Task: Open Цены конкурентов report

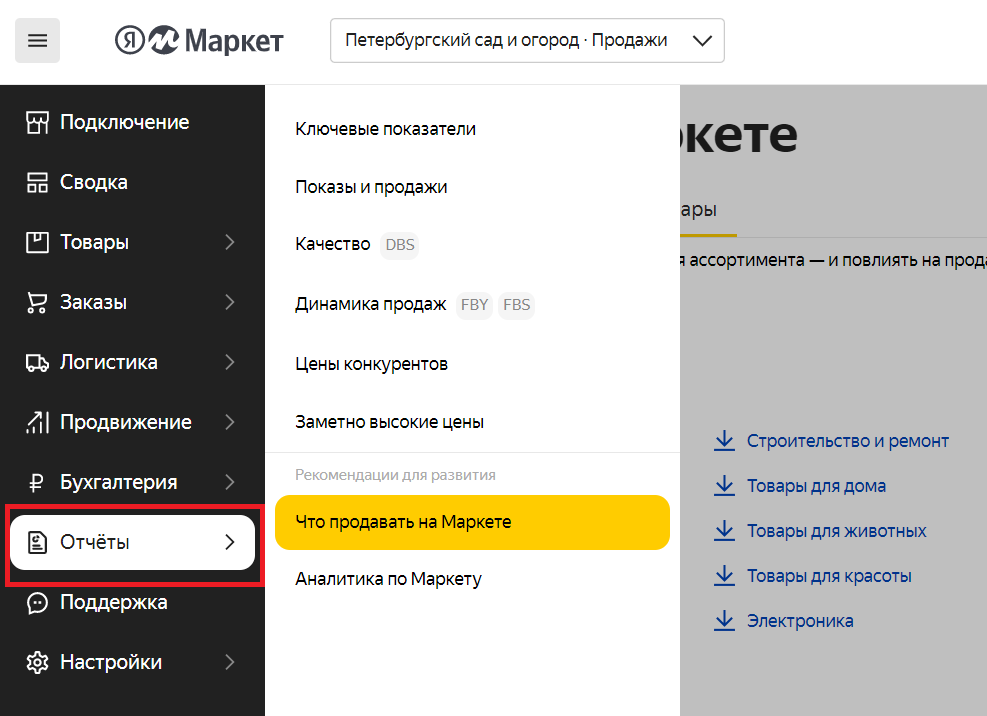Action: point(371,365)
